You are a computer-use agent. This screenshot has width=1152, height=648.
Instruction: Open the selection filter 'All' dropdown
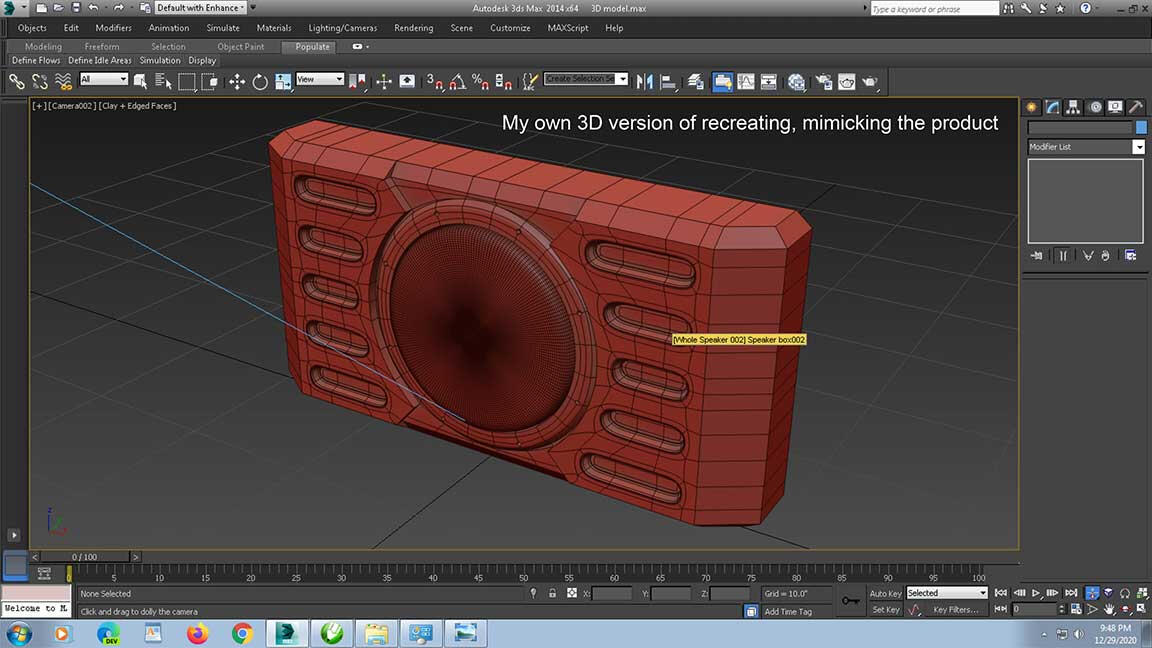point(104,79)
